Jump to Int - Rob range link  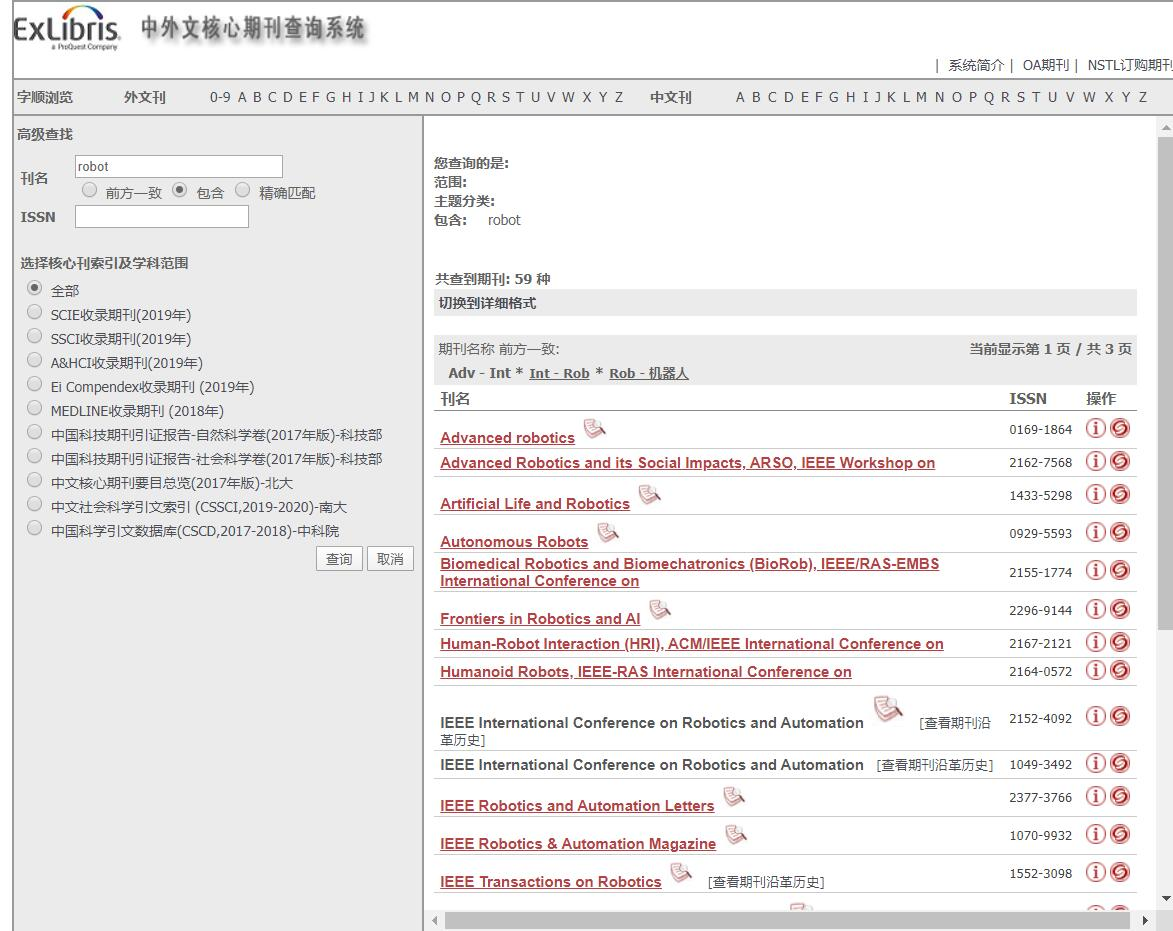(559, 373)
